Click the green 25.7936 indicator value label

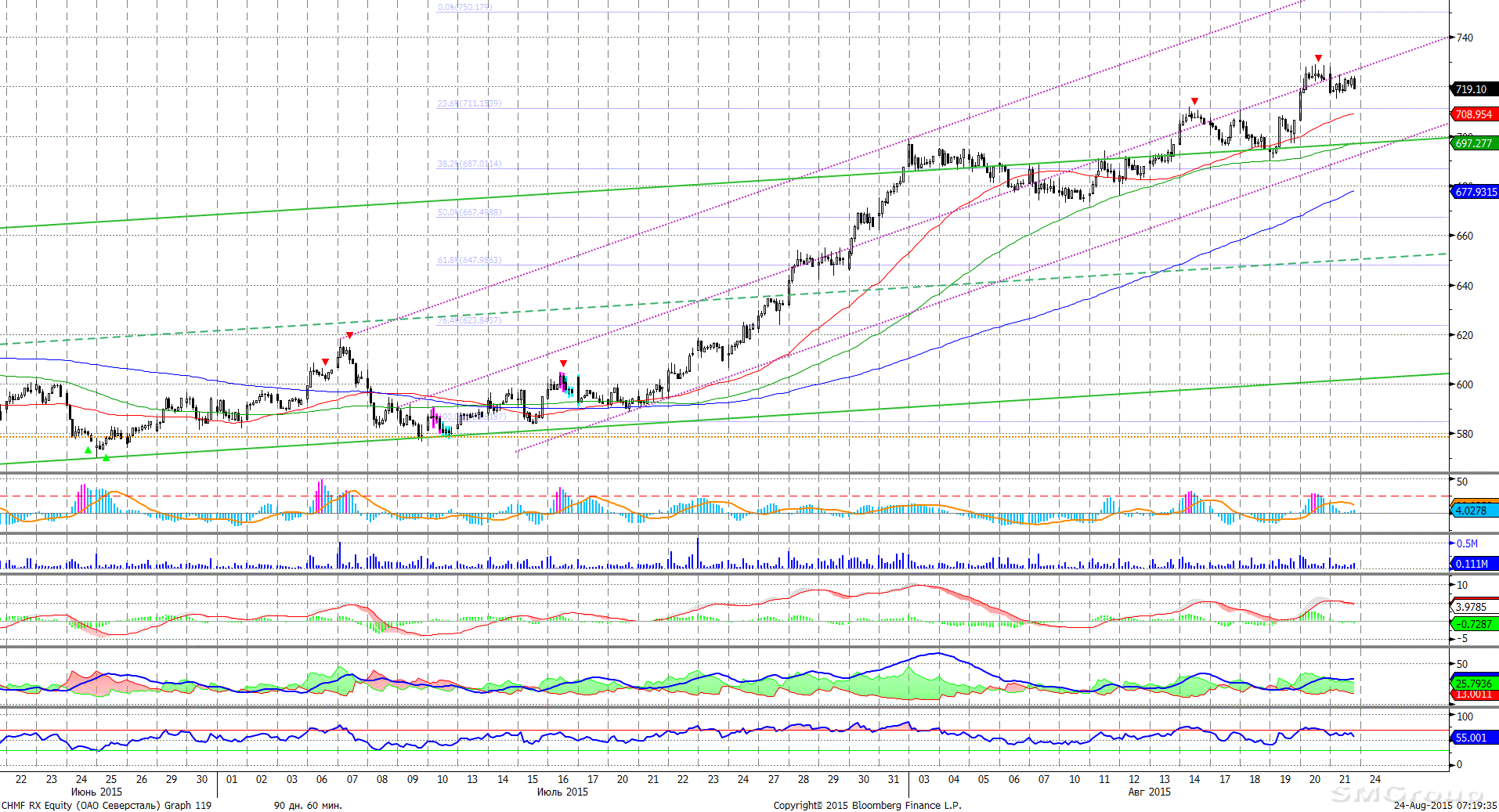[1474, 684]
